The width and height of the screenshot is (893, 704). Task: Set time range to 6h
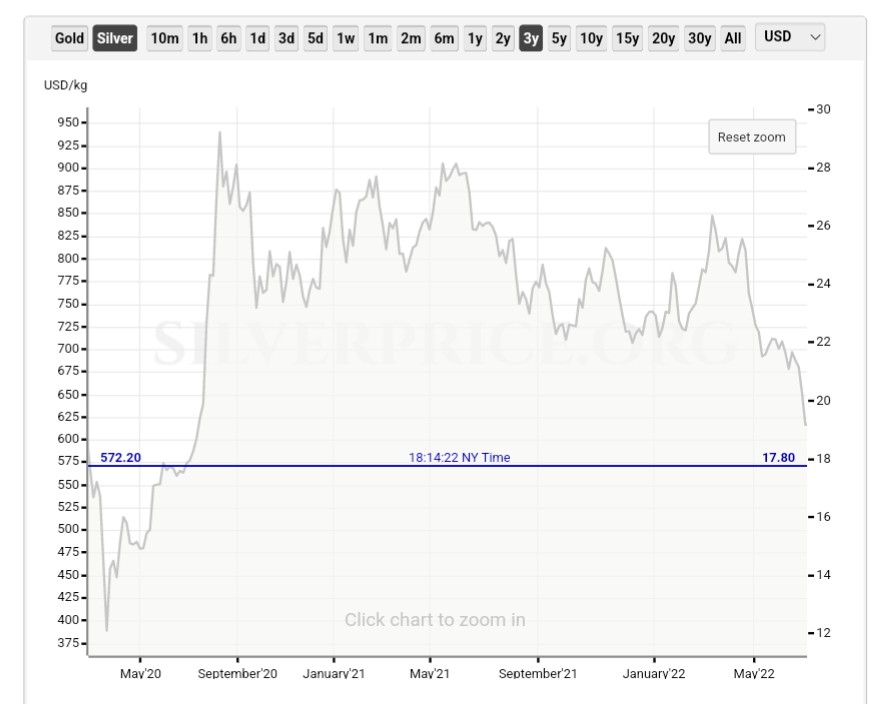click(228, 38)
